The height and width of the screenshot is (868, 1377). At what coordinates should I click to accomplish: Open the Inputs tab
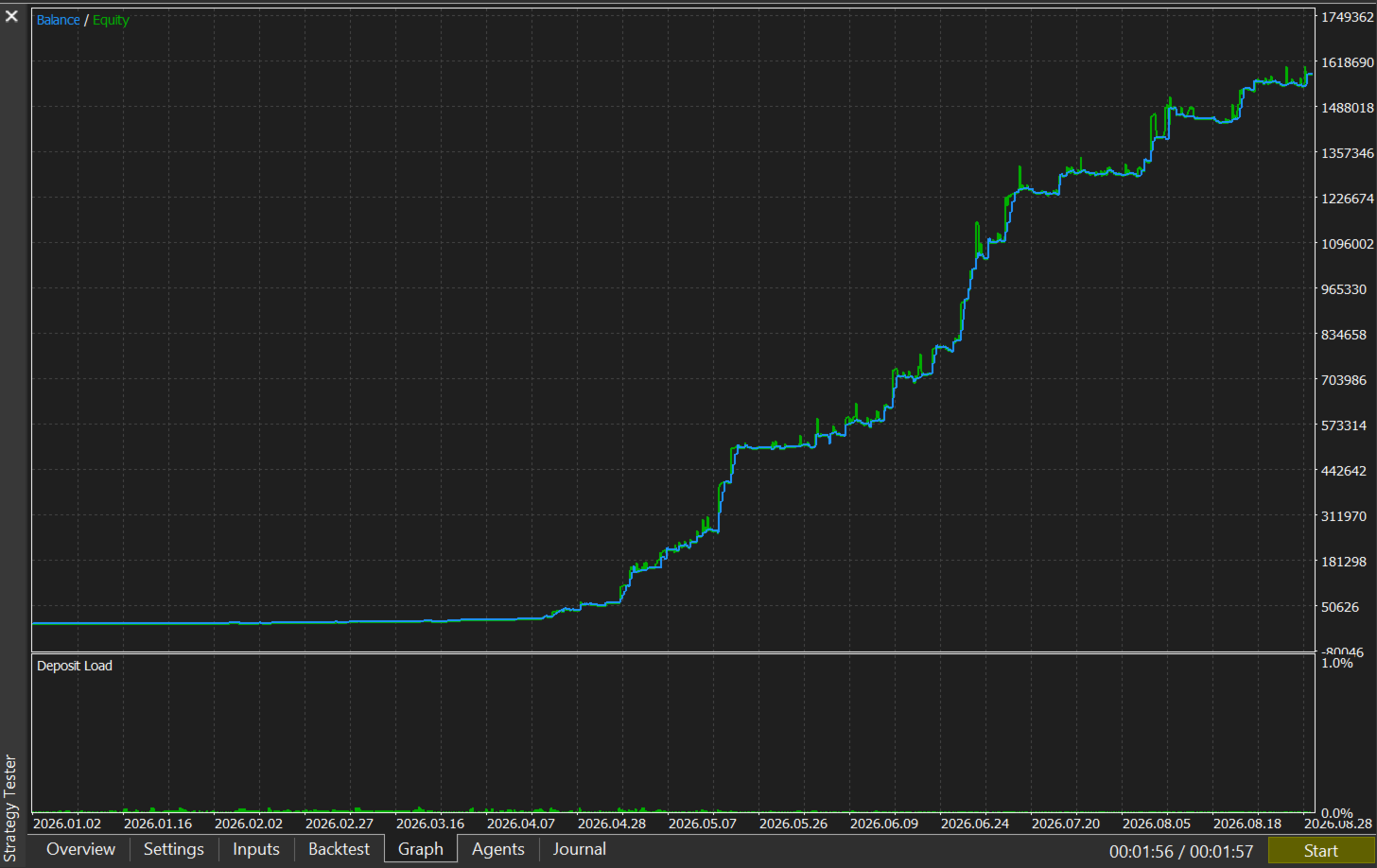coord(256,849)
